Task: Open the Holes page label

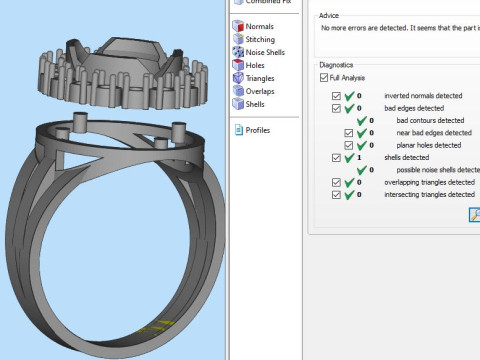Action: pos(255,65)
